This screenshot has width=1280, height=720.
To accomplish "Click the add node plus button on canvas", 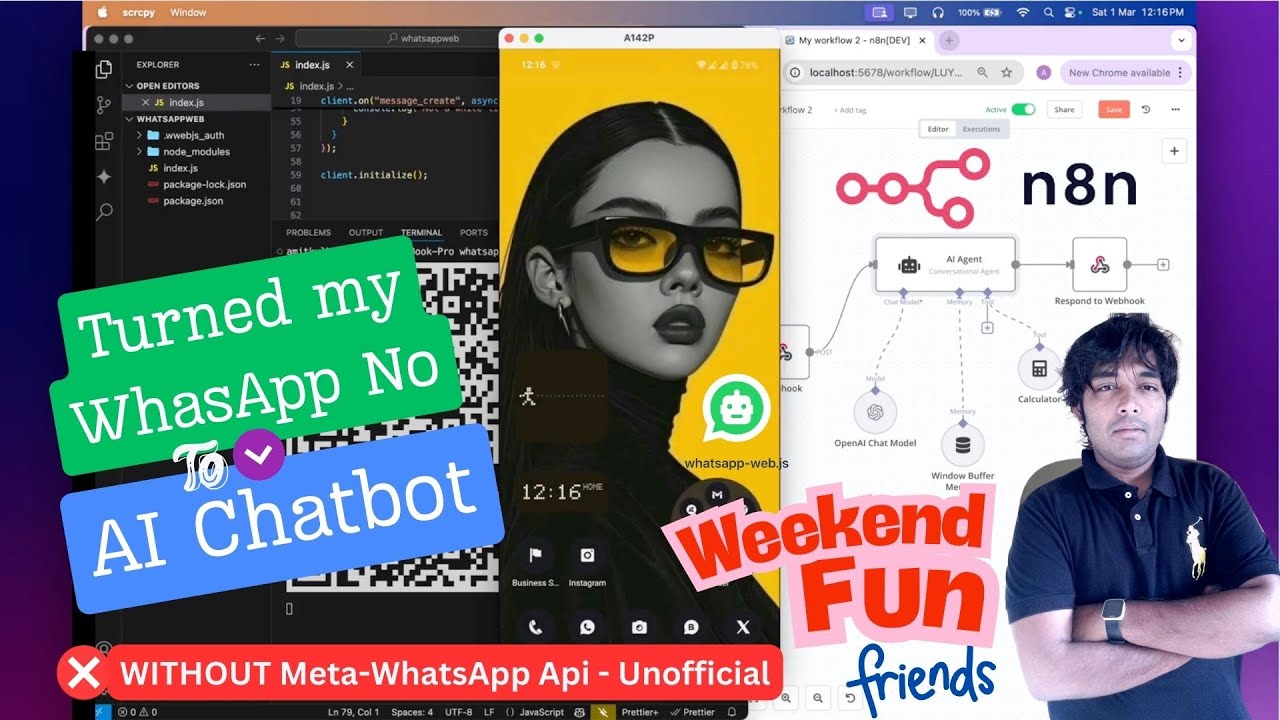I will [x=1174, y=151].
